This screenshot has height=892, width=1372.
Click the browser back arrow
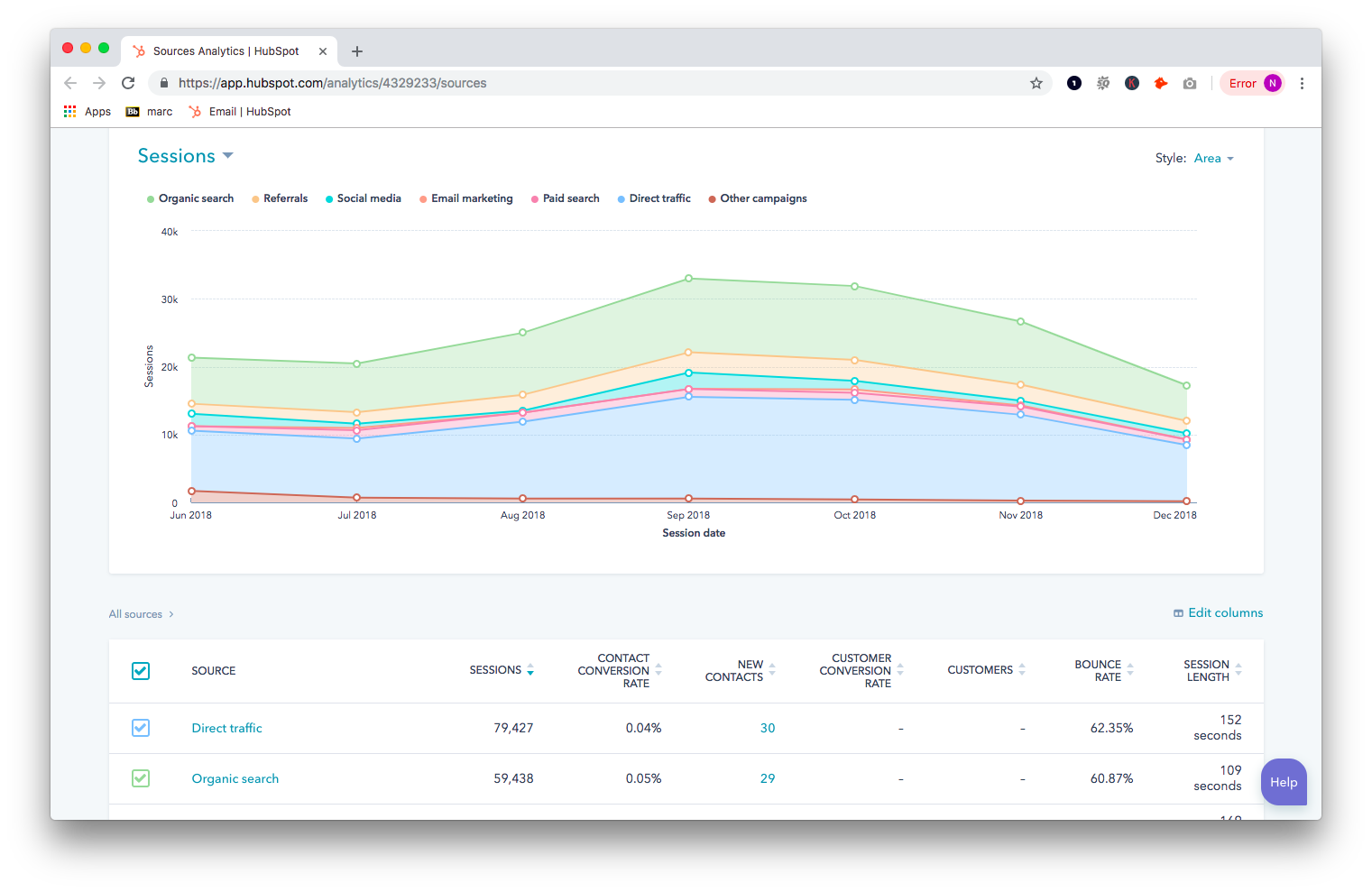coord(70,83)
